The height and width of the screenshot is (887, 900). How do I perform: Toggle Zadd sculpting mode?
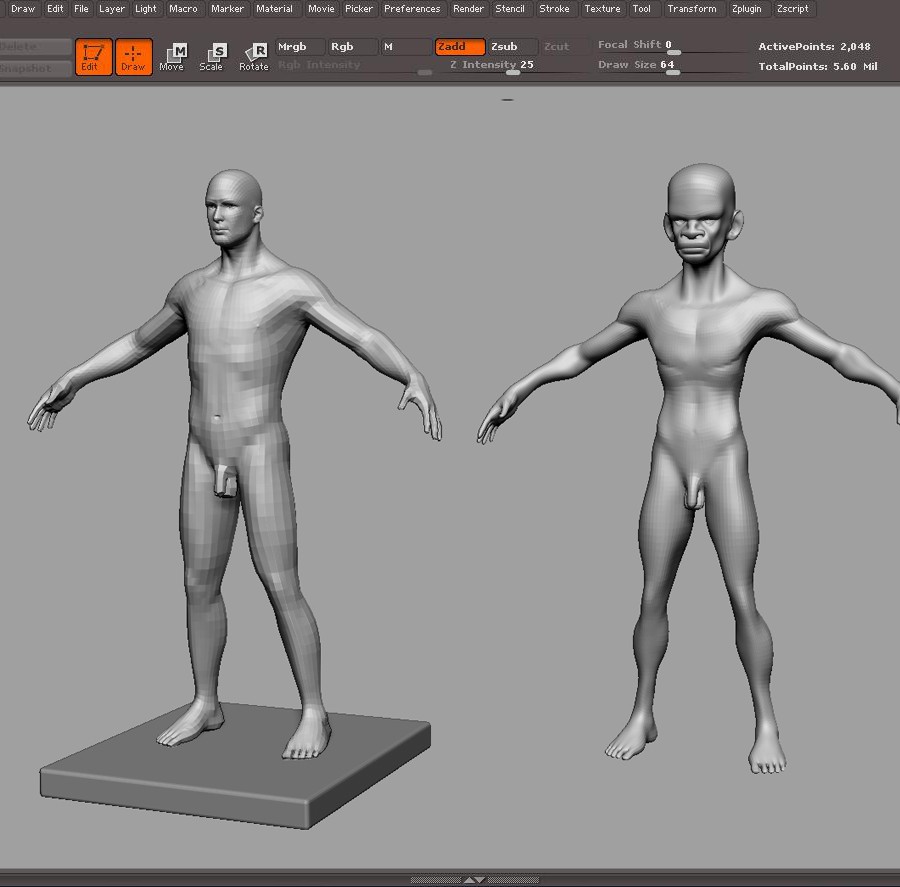(x=460, y=47)
